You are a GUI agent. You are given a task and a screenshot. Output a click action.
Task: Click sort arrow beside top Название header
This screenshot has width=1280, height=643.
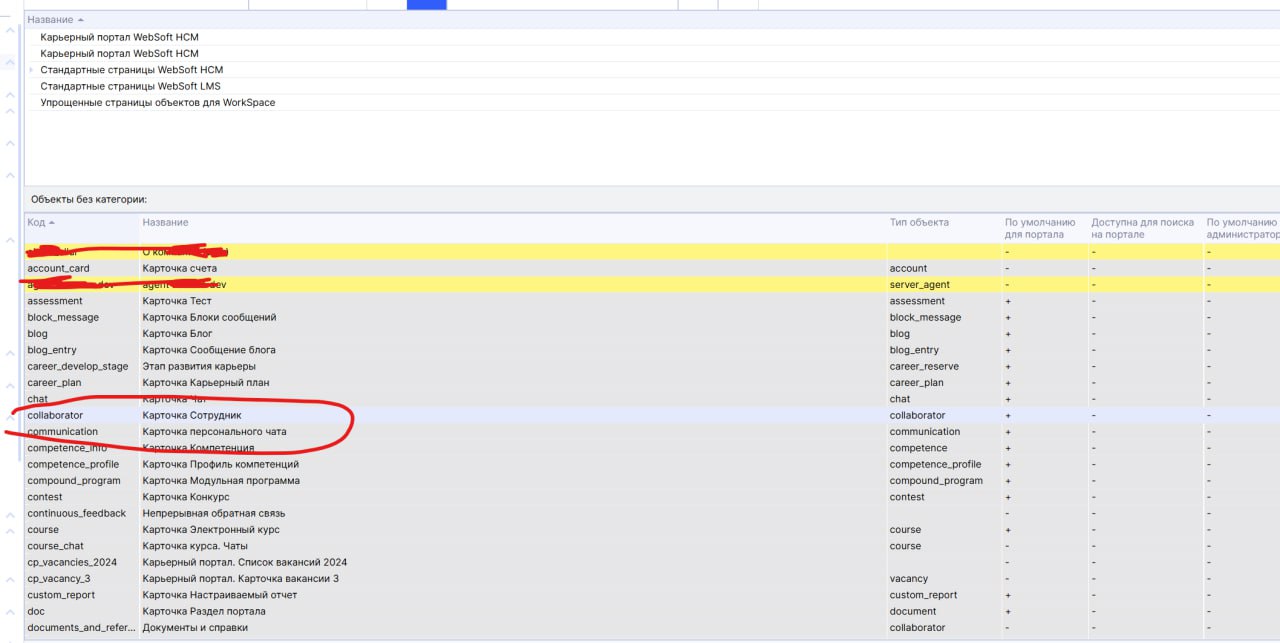coord(81,20)
